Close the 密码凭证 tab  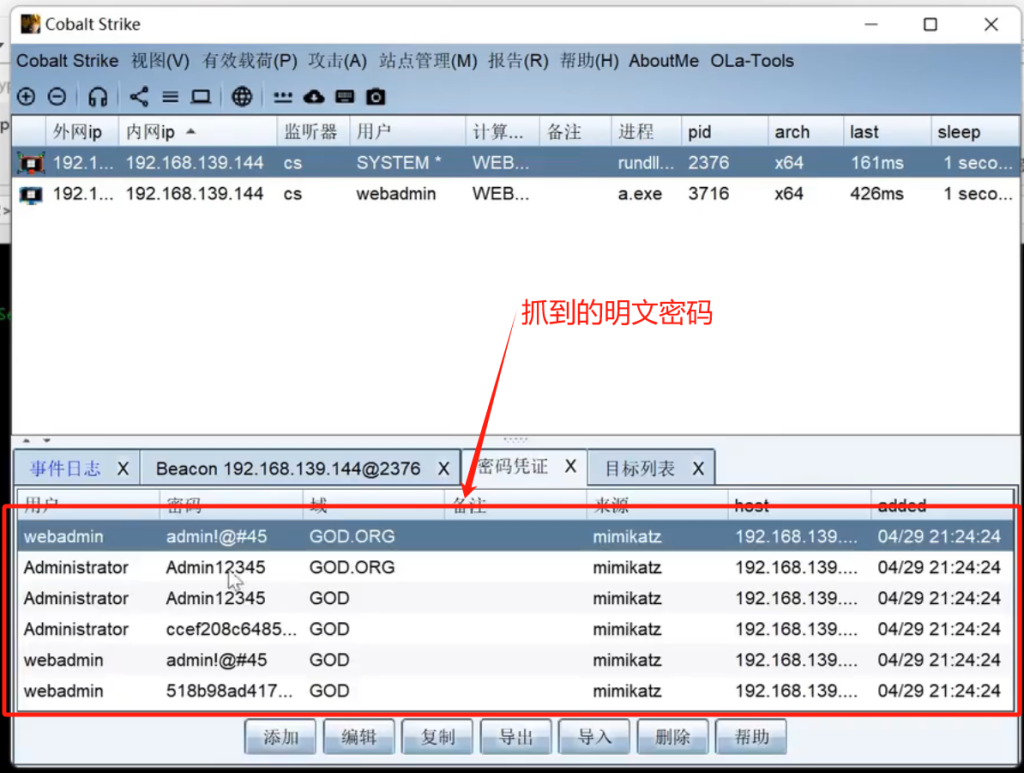[x=571, y=466]
